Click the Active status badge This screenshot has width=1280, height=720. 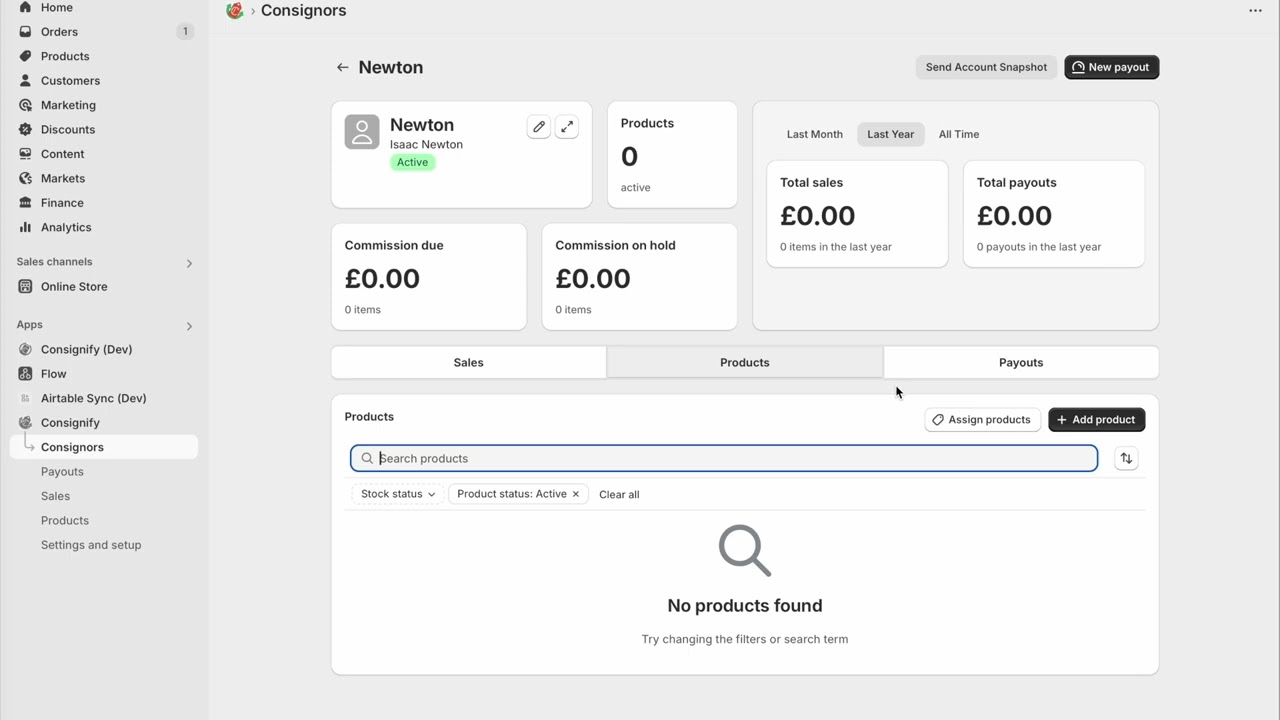tap(412, 163)
